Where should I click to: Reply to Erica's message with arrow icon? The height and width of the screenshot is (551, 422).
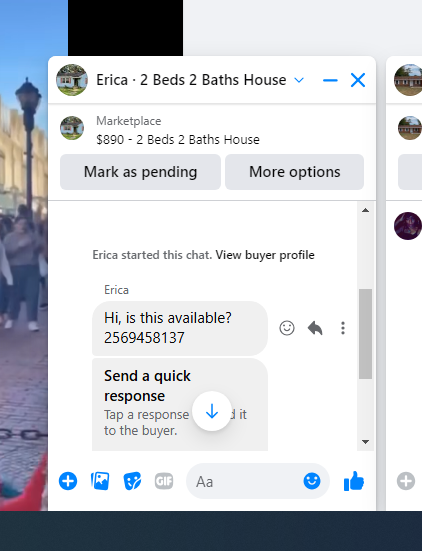tap(315, 328)
